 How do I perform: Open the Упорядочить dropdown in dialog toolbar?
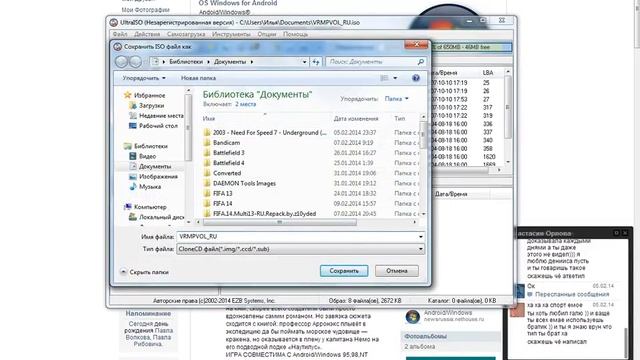click(144, 78)
